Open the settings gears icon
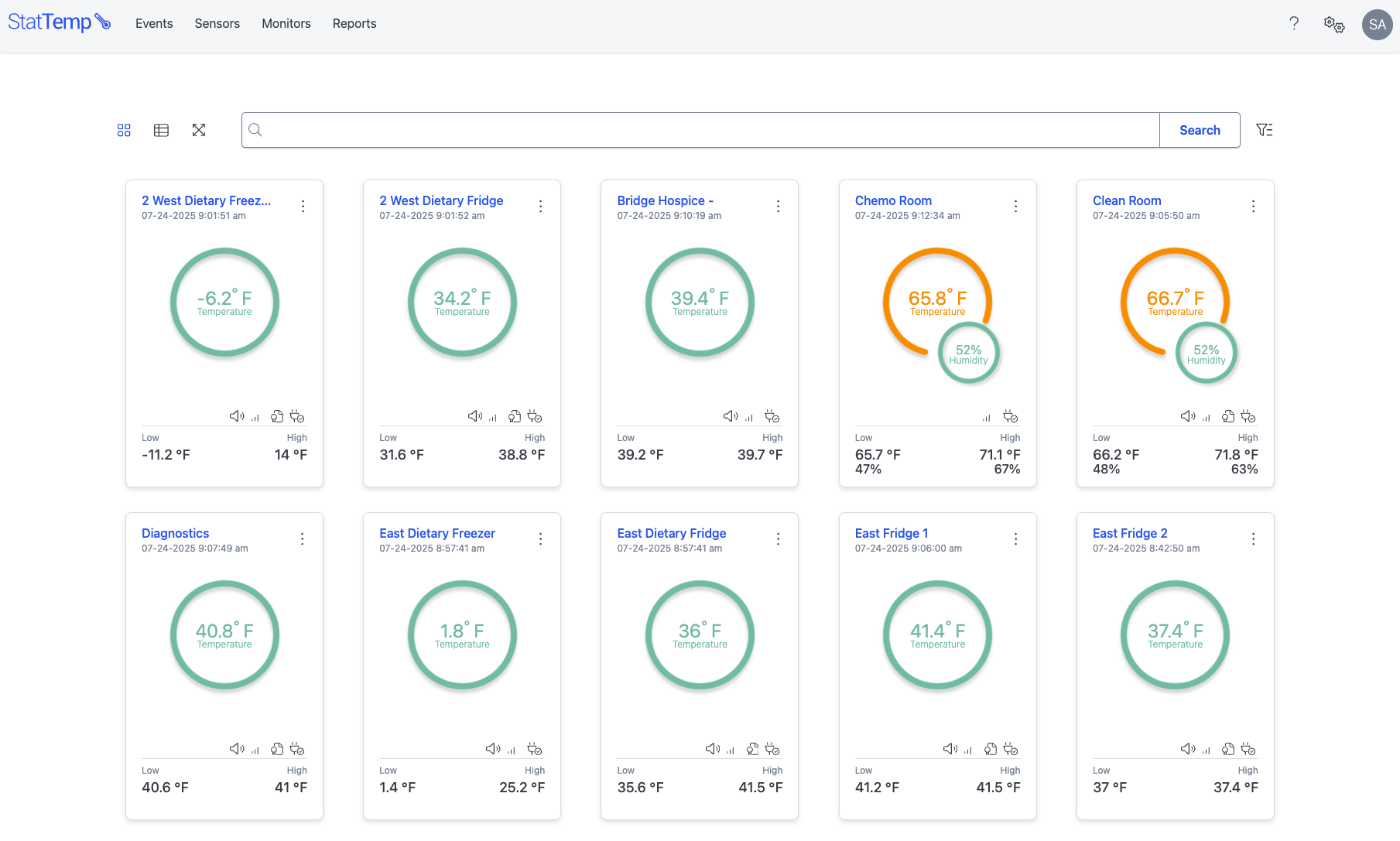The width and height of the screenshot is (1400, 841). click(1333, 24)
